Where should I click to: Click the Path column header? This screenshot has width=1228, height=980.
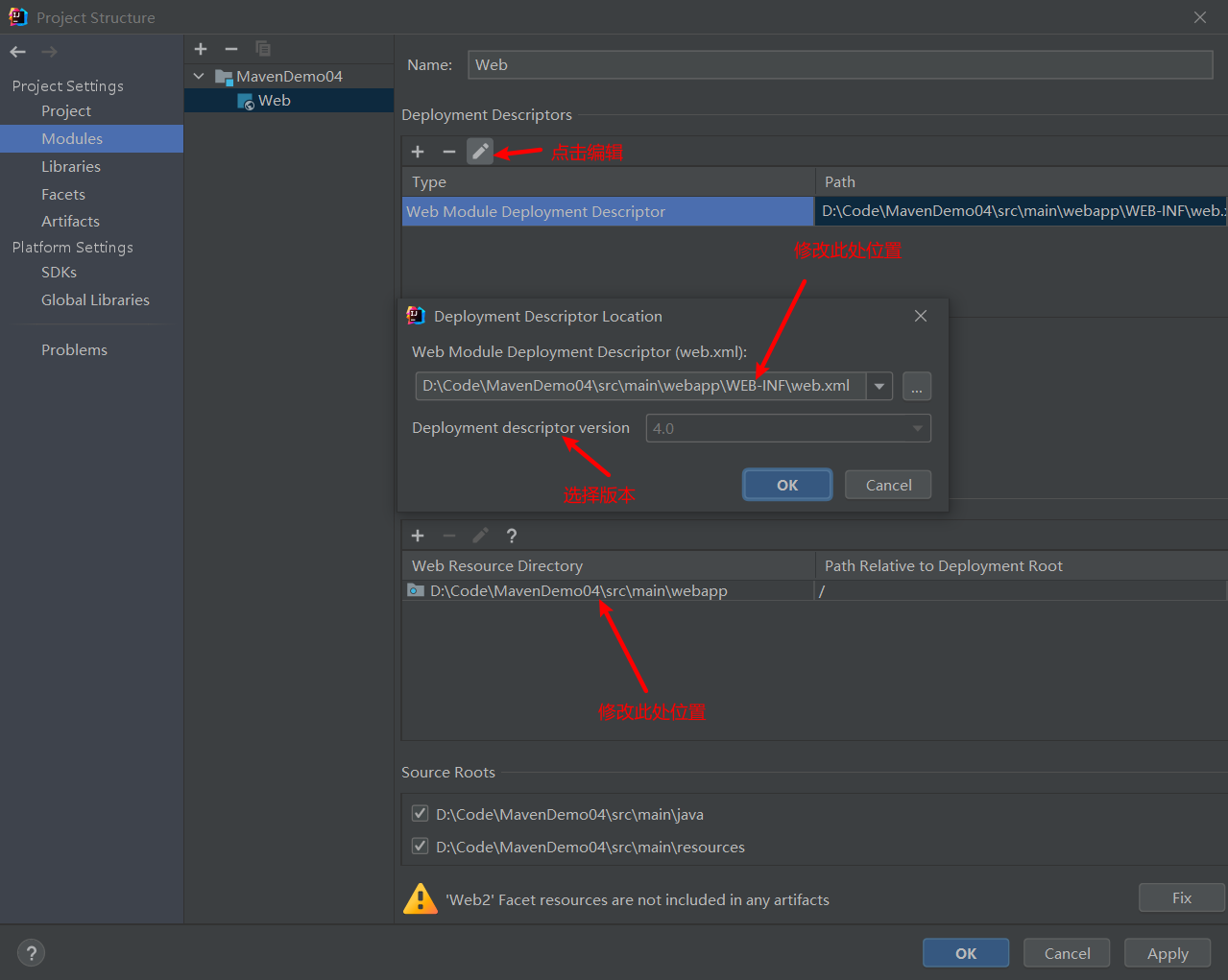1022,181
